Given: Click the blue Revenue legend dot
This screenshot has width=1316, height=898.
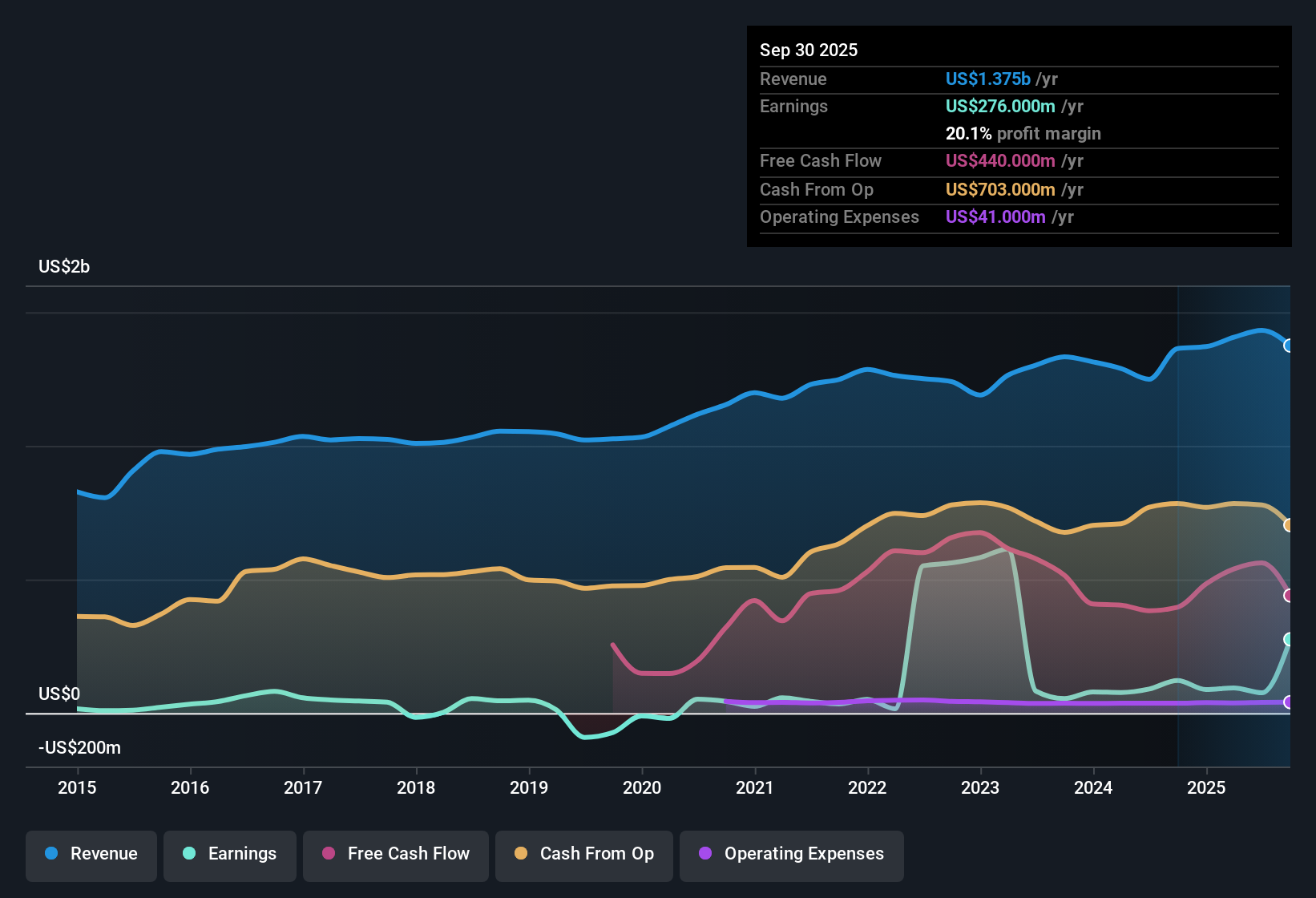Looking at the screenshot, I should [50, 854].
